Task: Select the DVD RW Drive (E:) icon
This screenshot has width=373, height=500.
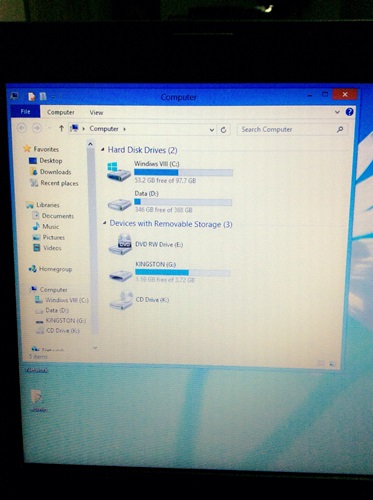Action: tap(121, 244)
